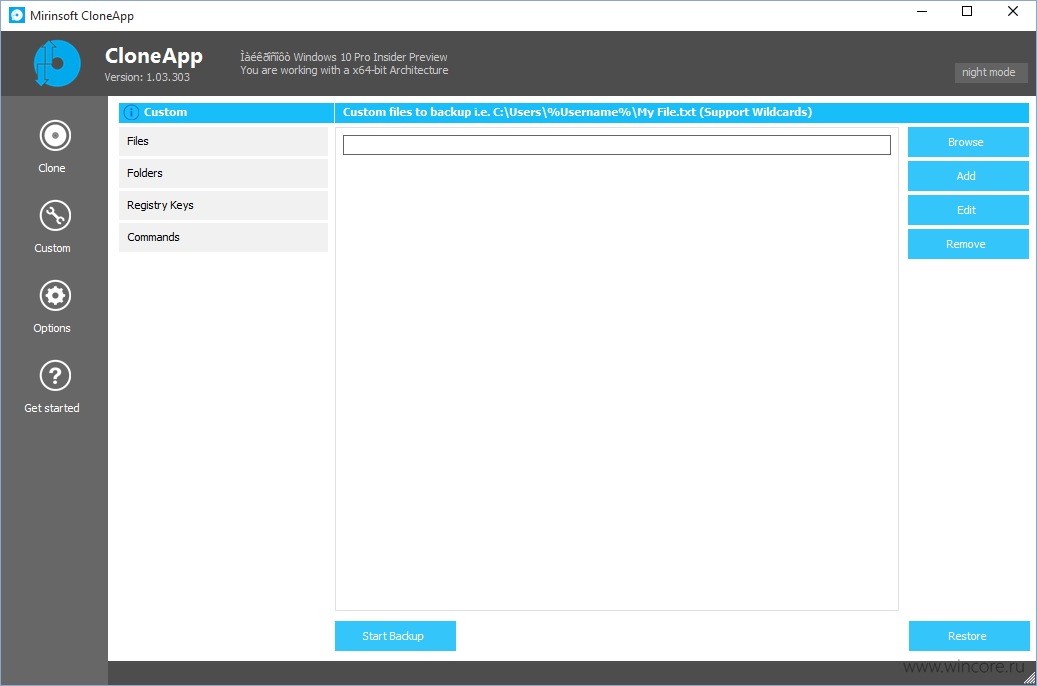
Task: Open the Options gear icon
Action: point(55,296)
